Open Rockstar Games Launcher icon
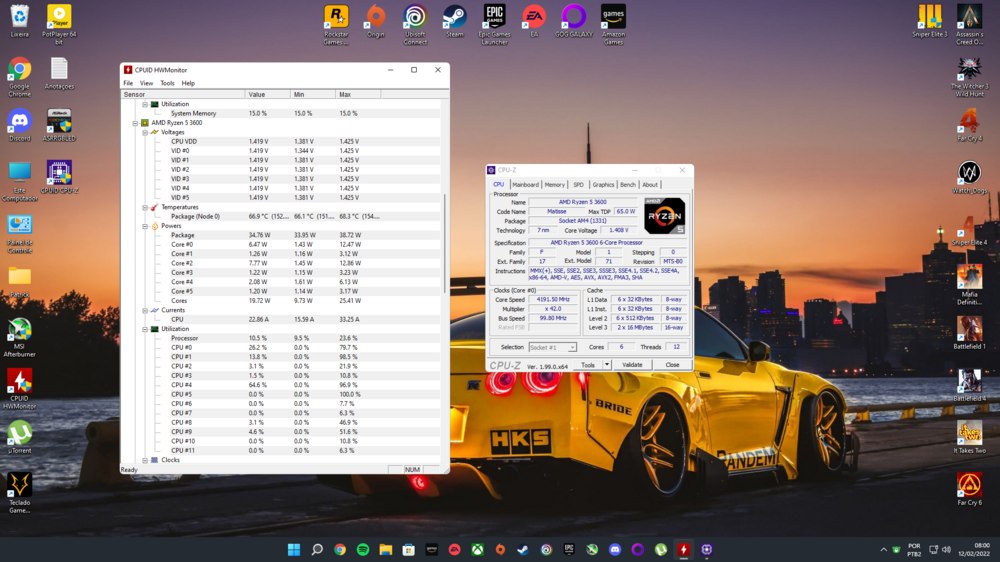 click(x=336, y=18)
